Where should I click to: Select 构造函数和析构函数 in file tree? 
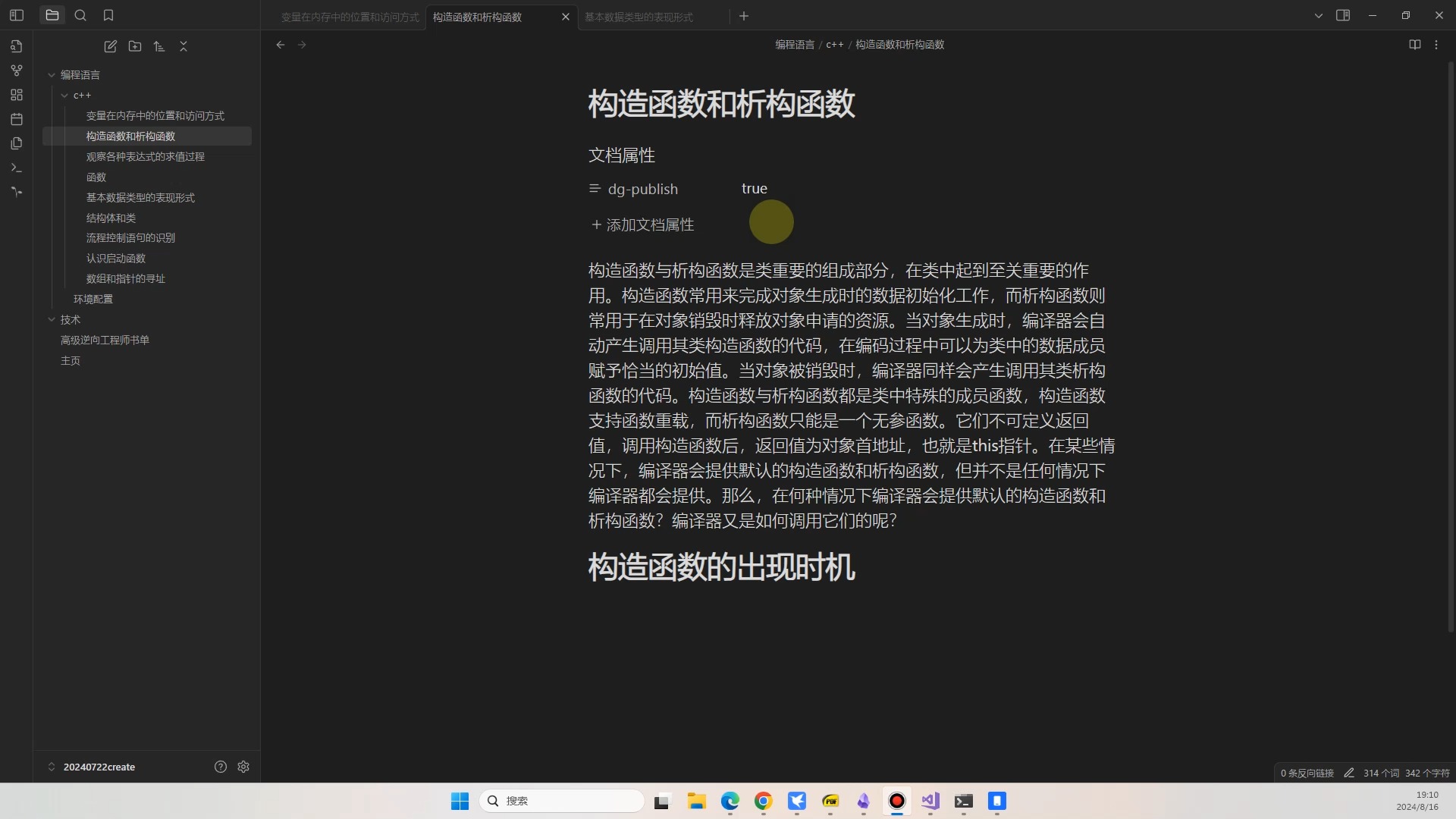(147, 136)
